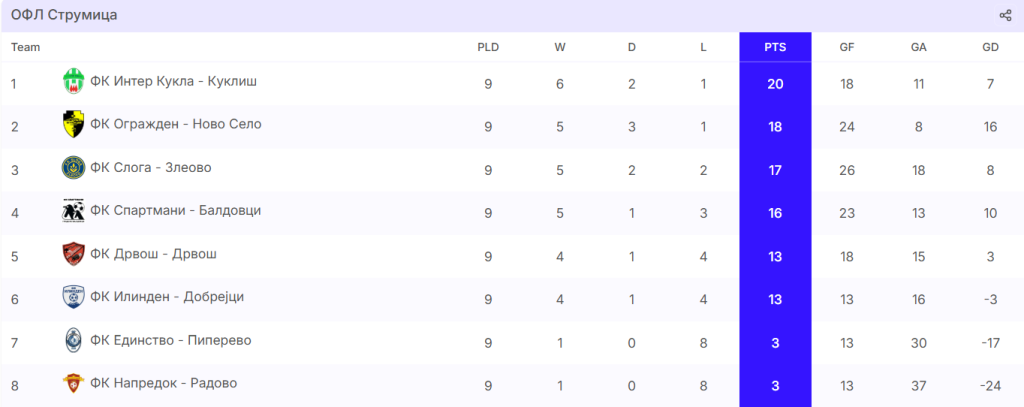Viewport: 1024px width, 407px height.
Task: Click the ФК Слога club badge
Action: click(73, 167)
